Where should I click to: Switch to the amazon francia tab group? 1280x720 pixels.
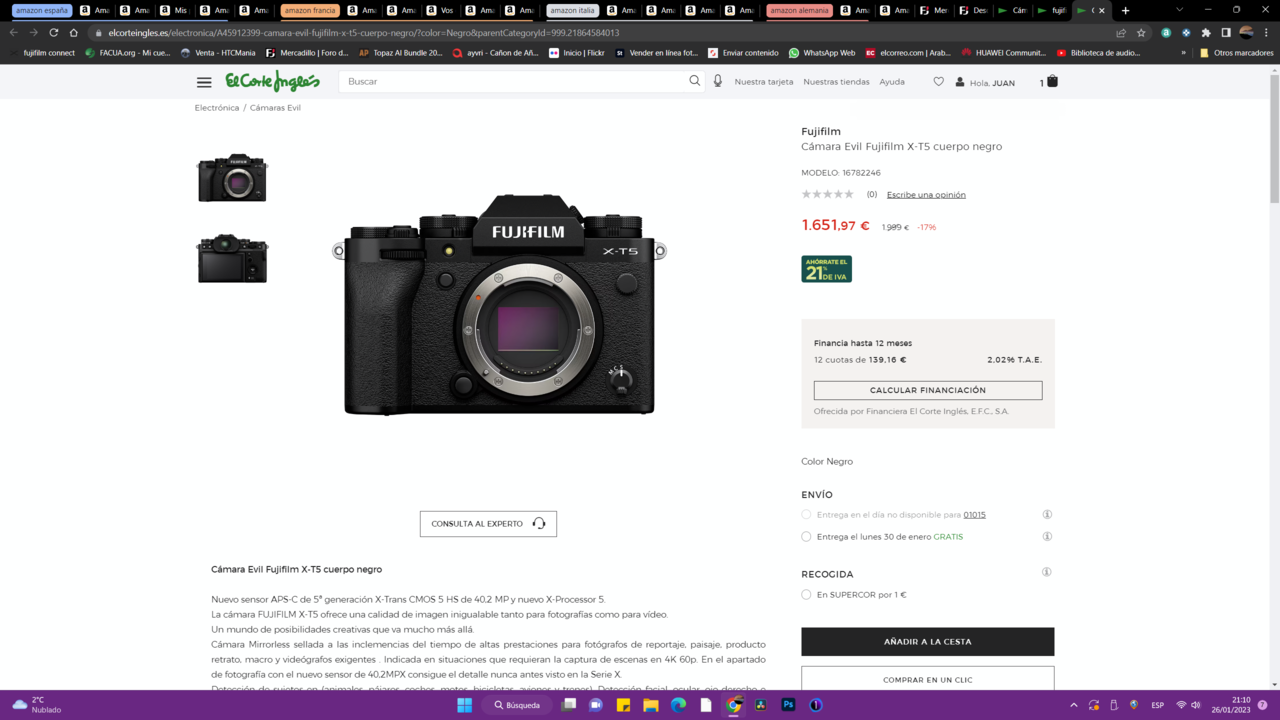(310, 10)
